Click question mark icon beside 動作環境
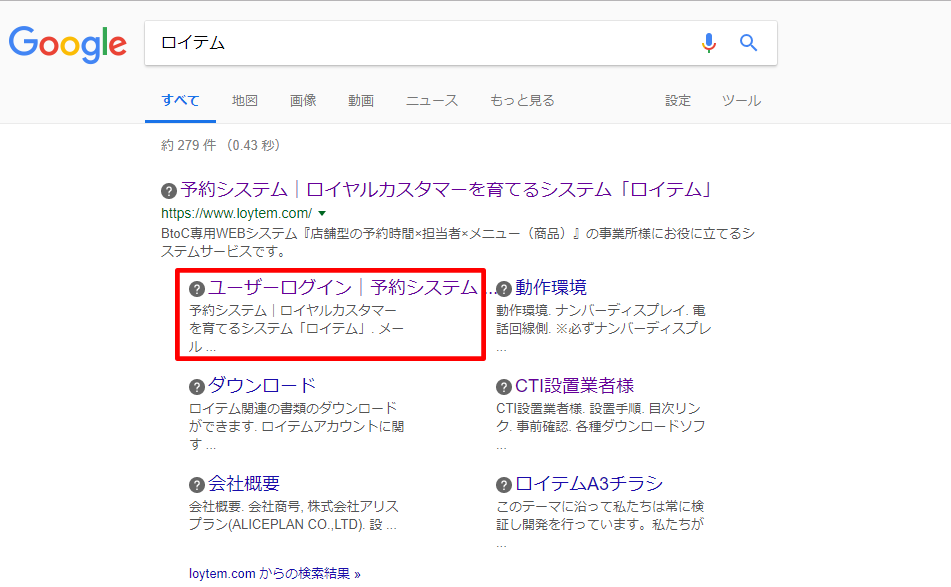This screenshot has height=587, width=951. pos(504,289)
